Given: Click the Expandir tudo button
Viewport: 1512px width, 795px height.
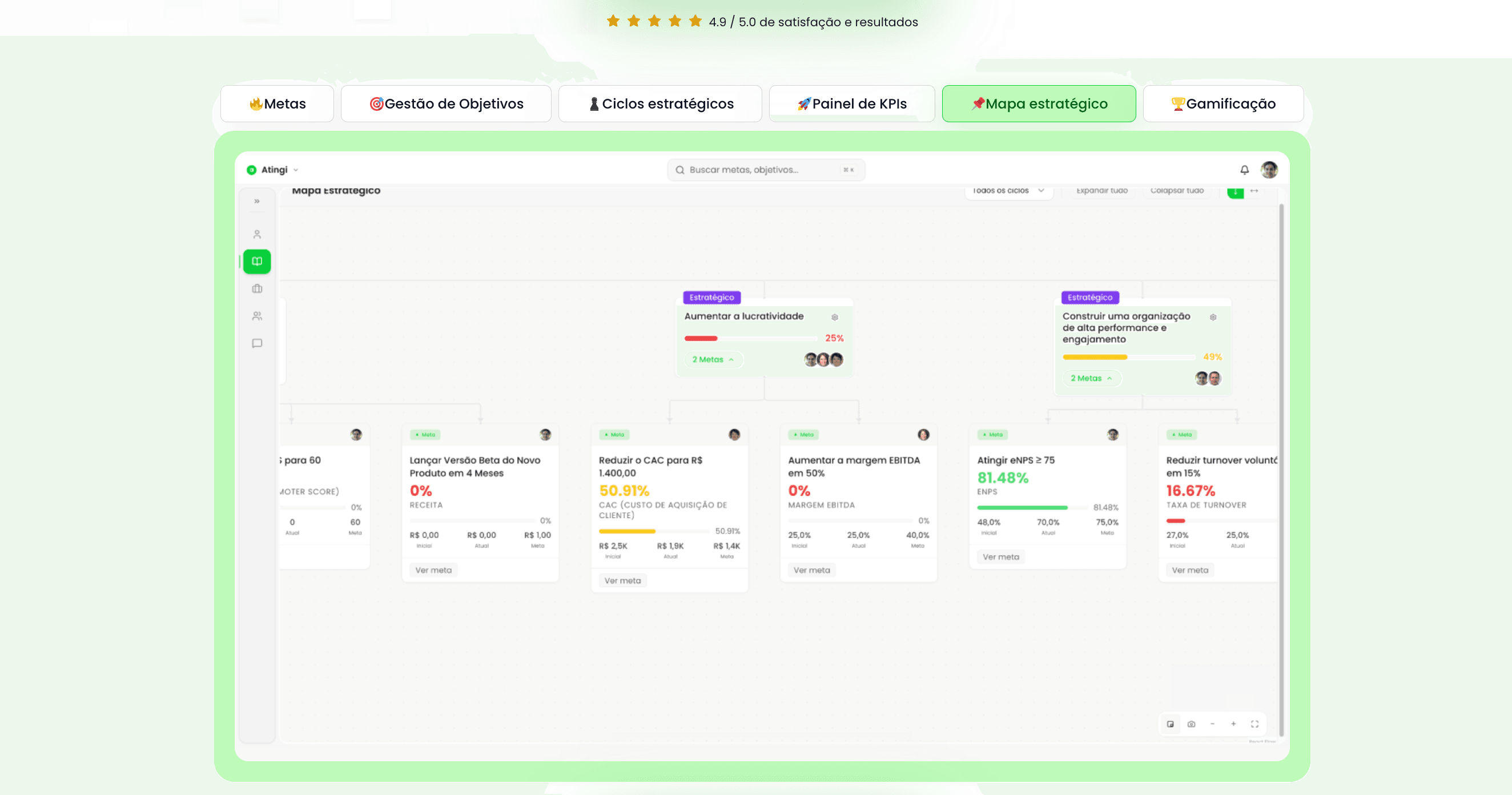Looking at the screenshot, I should (x=1101, y=191).
